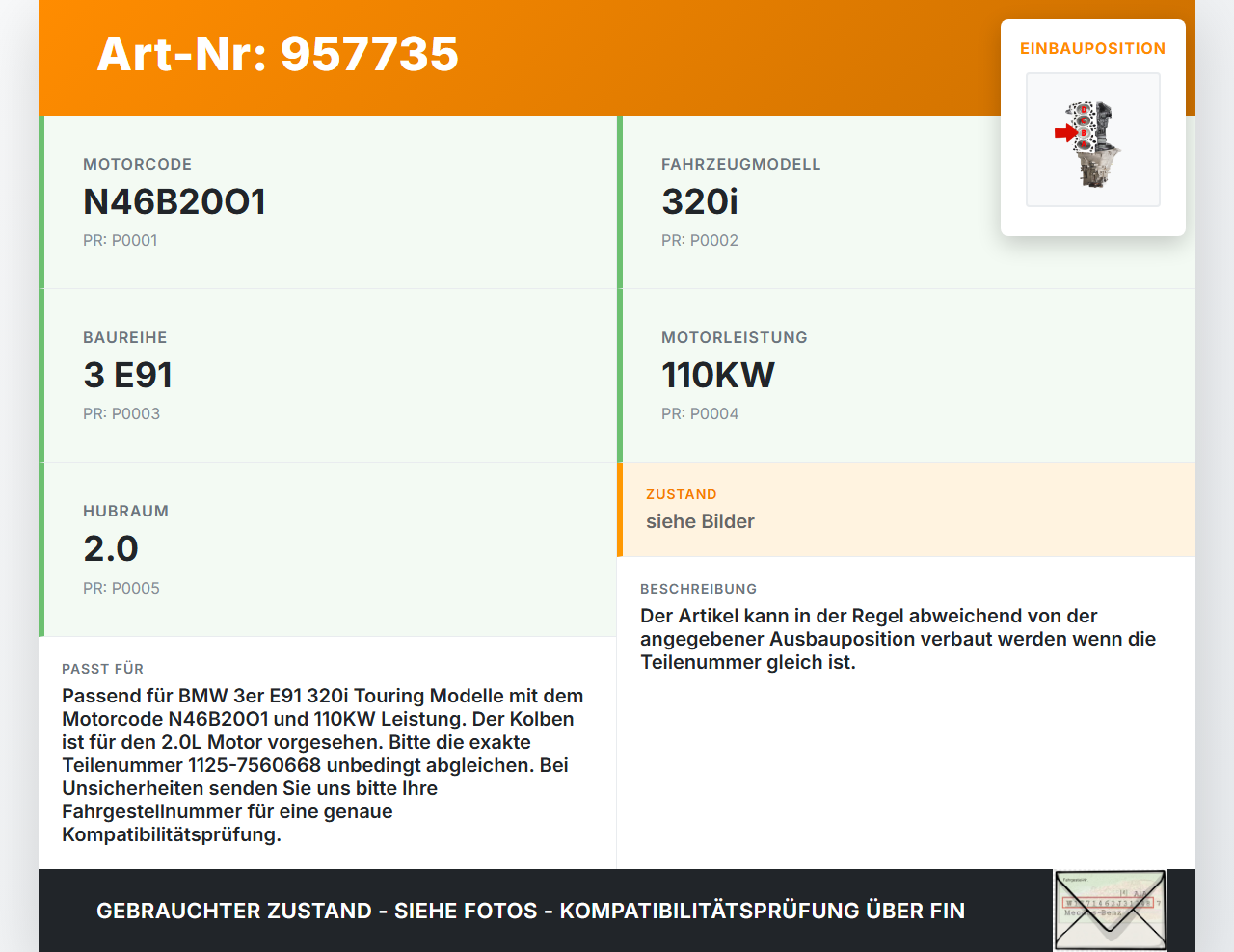Click the red arrow on the engine image

point(1064,133)
